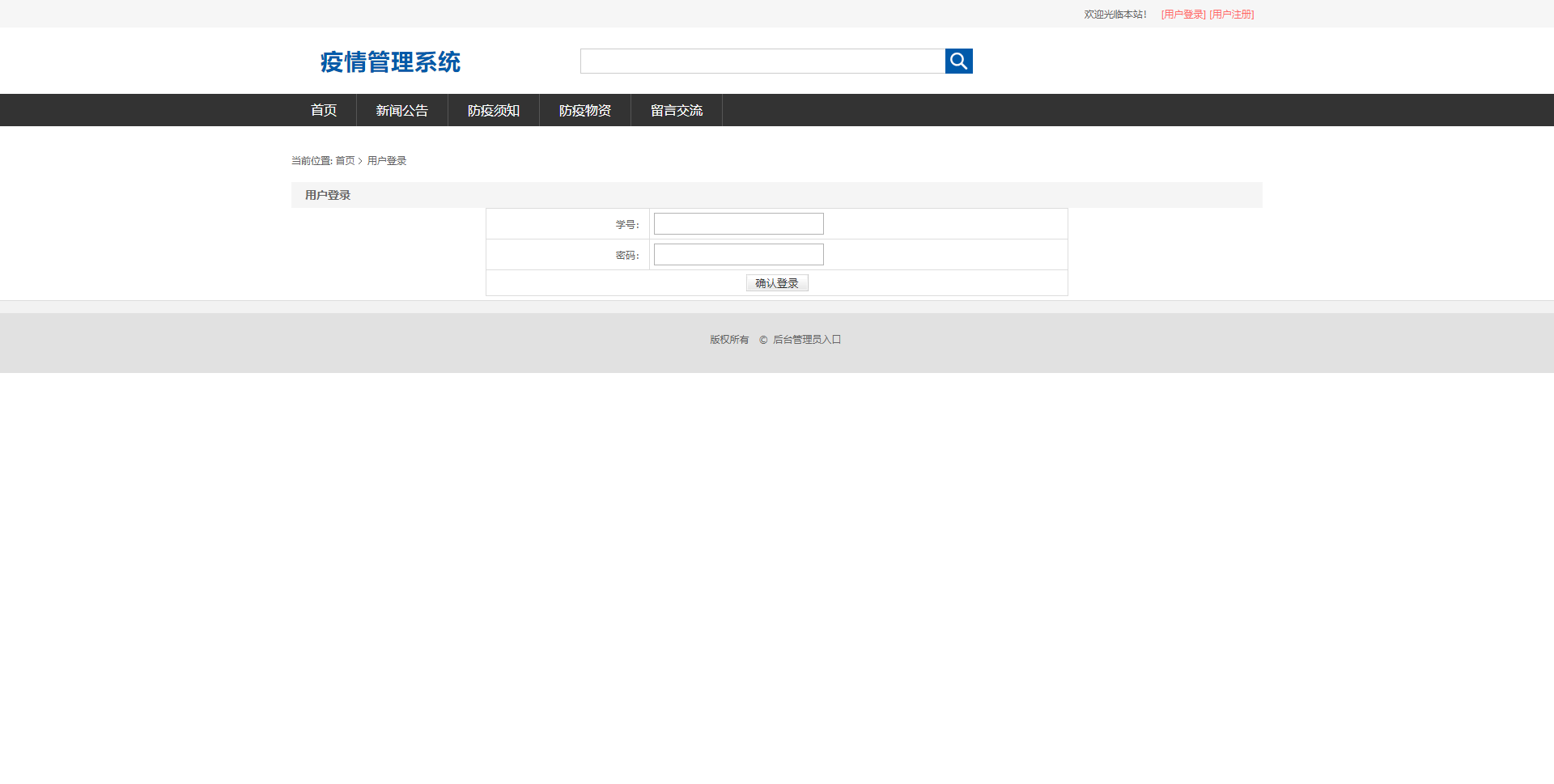Click the 疫情管理系统 site logo
The width and height of the screenshot is (1554, 784).
click(390, 61)
